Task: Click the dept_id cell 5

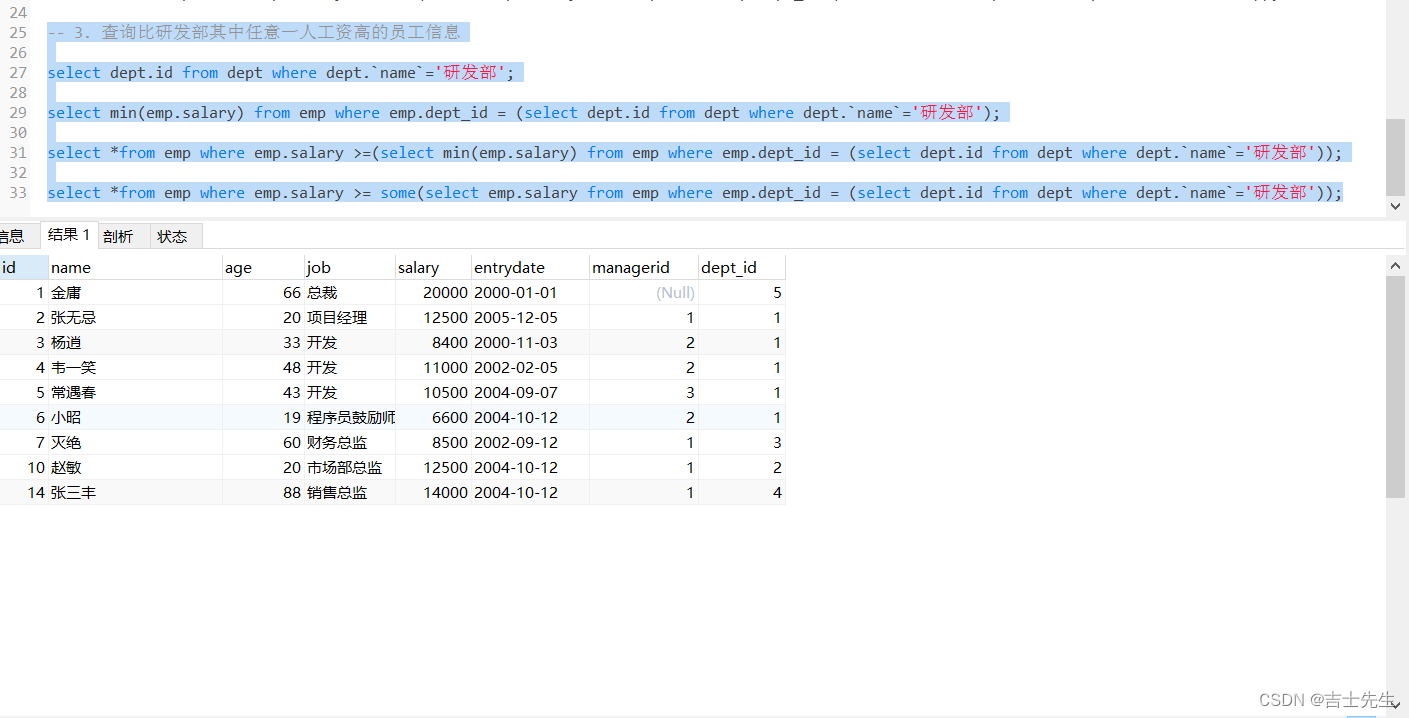Action: point(741,293)
